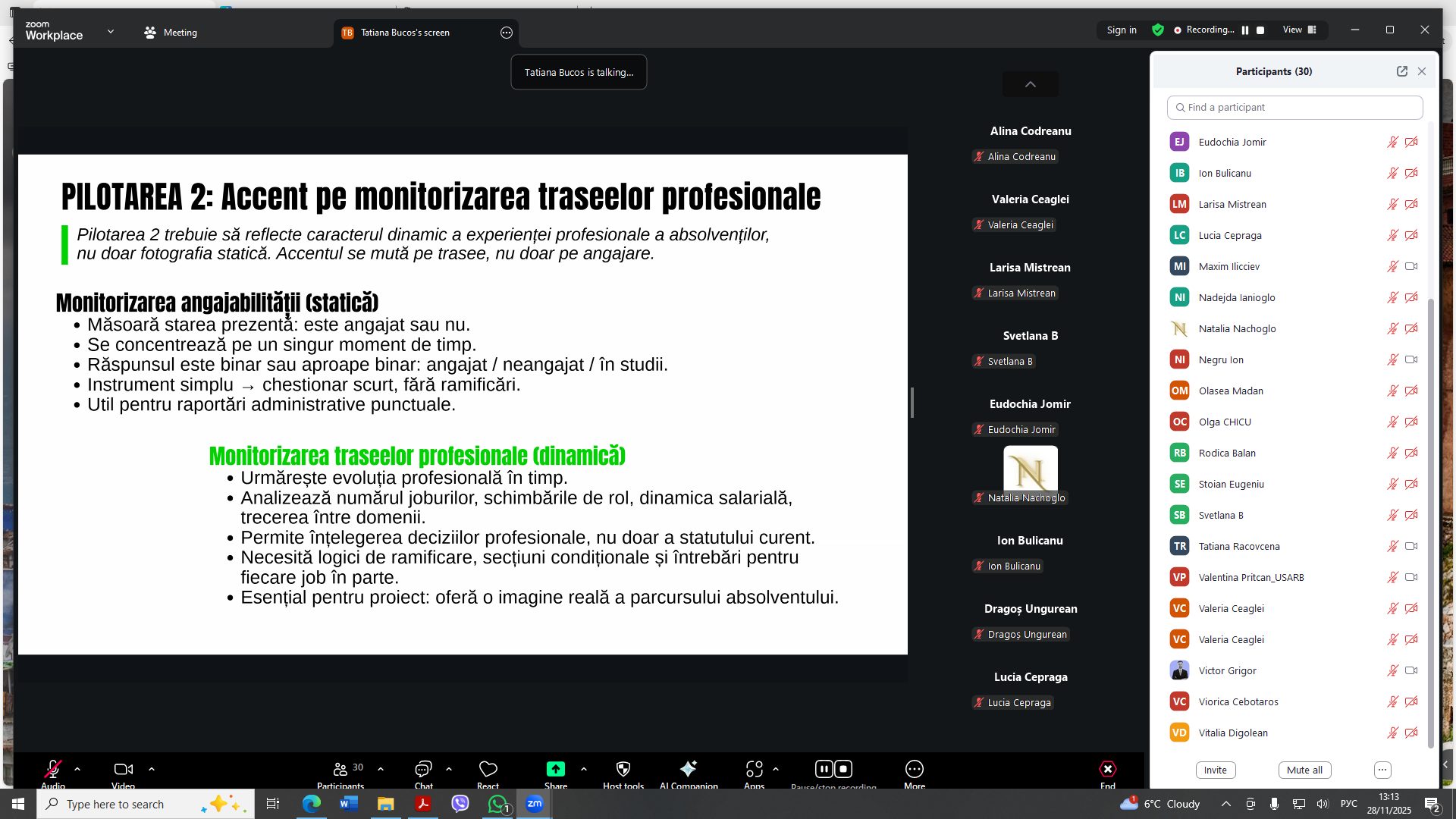This screenshot has width=1456, height=819.
Task: Click the red End meeting icon
Action: coord(1107,769)
